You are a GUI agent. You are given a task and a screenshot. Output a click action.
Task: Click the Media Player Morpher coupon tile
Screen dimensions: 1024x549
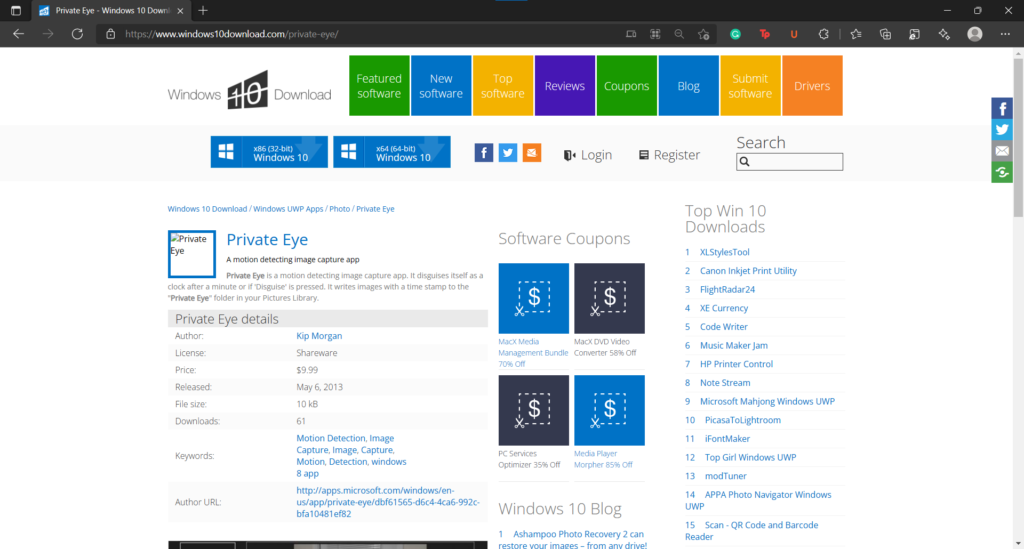(609, 410)
